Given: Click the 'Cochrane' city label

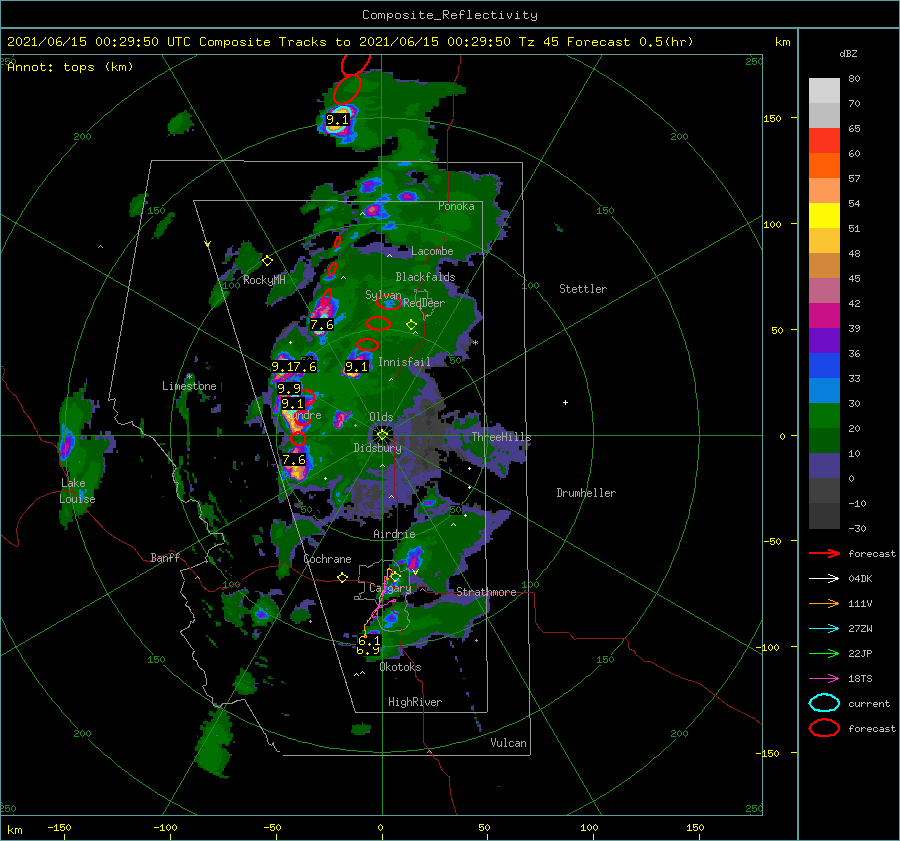Looking at the screenshot, I should pyautogui.click(x=327, y=559).
